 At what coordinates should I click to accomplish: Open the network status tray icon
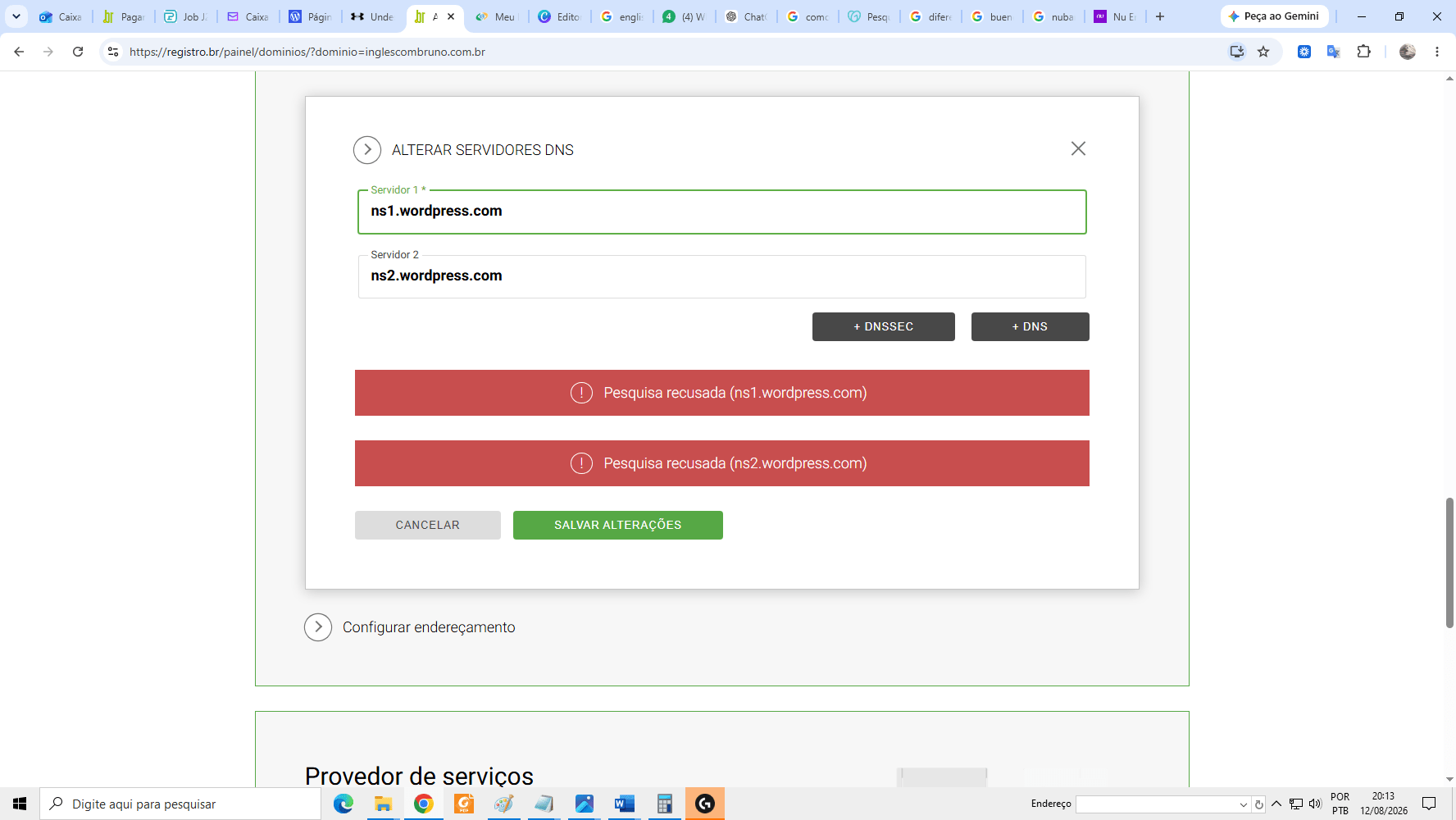[1296, 804]
